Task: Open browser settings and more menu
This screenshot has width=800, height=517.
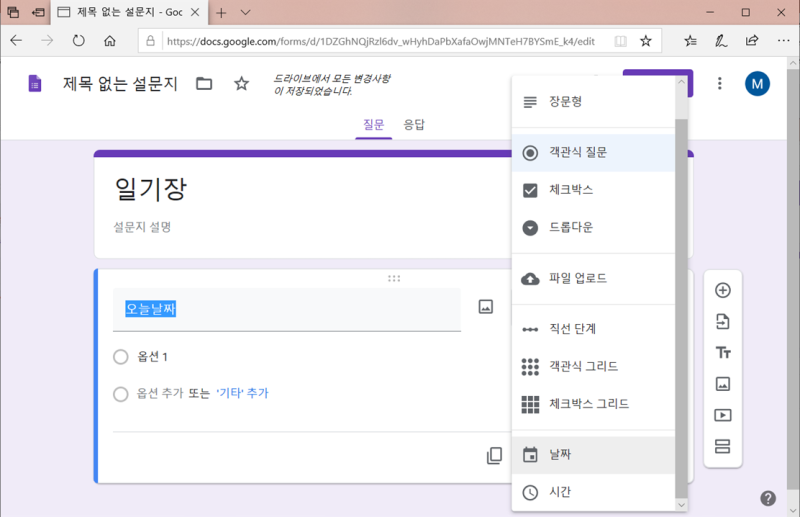Action: click(783, 41)
